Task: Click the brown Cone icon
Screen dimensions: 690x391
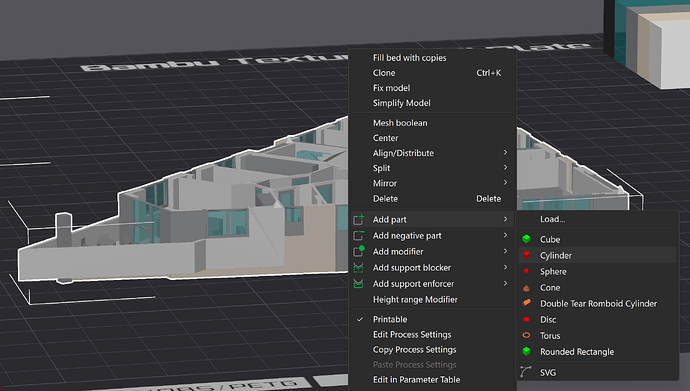Action: coord(526,288)
